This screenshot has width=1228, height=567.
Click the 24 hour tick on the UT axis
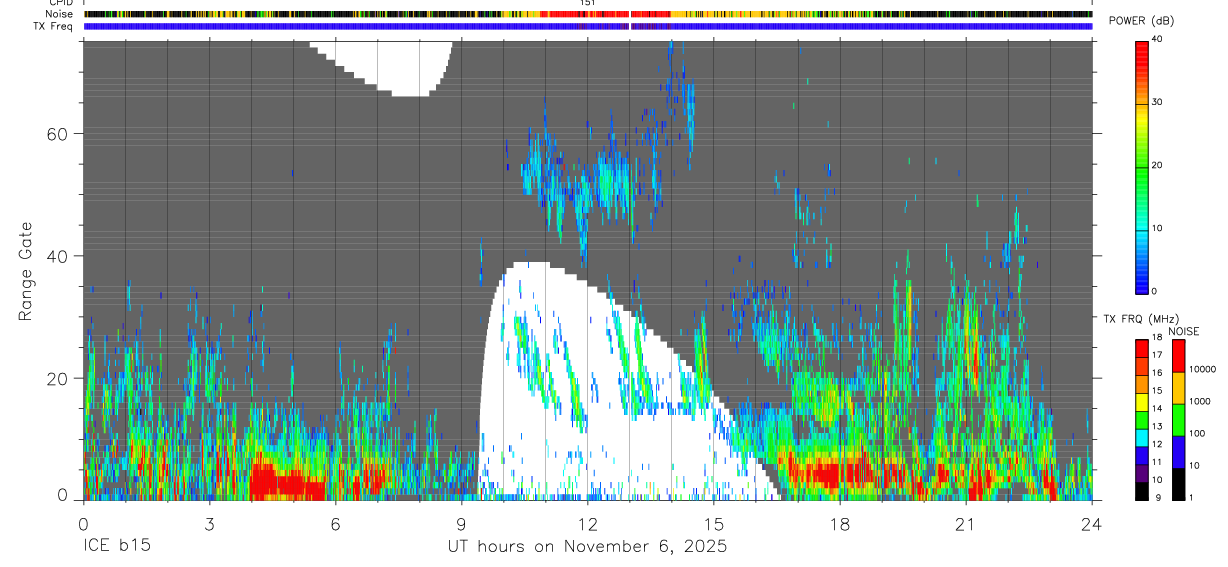pyautogui.click(x=1092, y=525)
